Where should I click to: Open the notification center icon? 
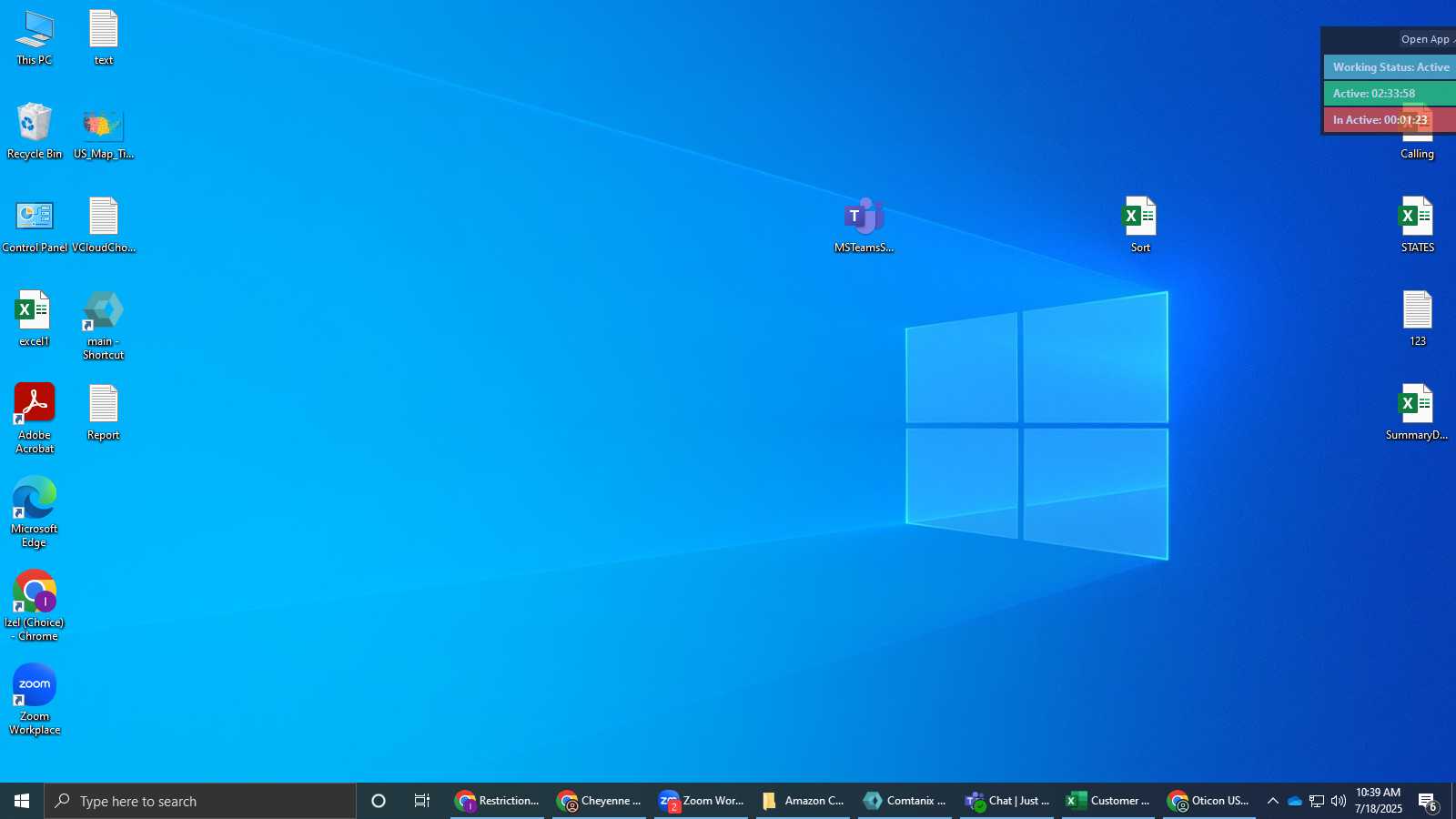1428,802
